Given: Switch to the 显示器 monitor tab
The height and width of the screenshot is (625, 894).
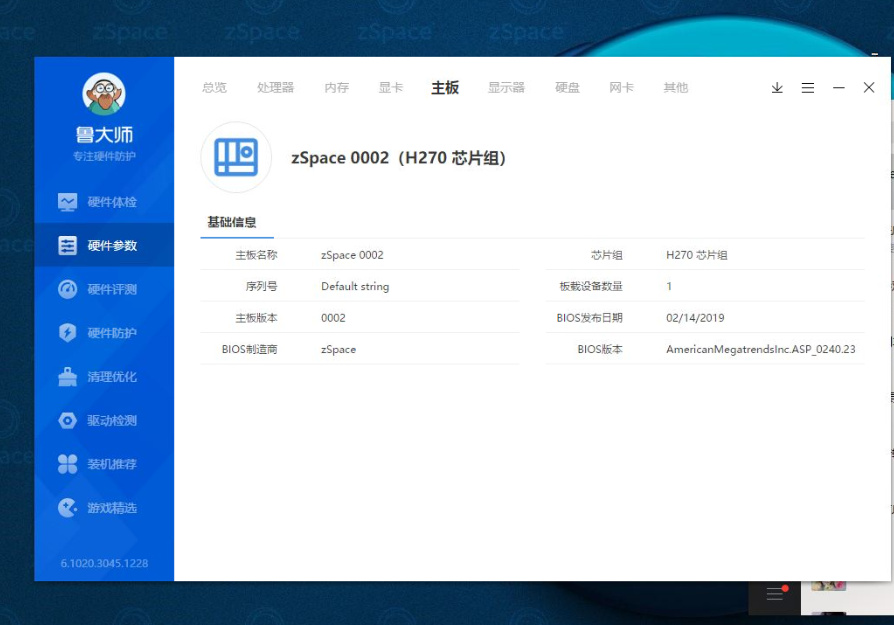Looking at the screenshot, I should click(506, 88).
